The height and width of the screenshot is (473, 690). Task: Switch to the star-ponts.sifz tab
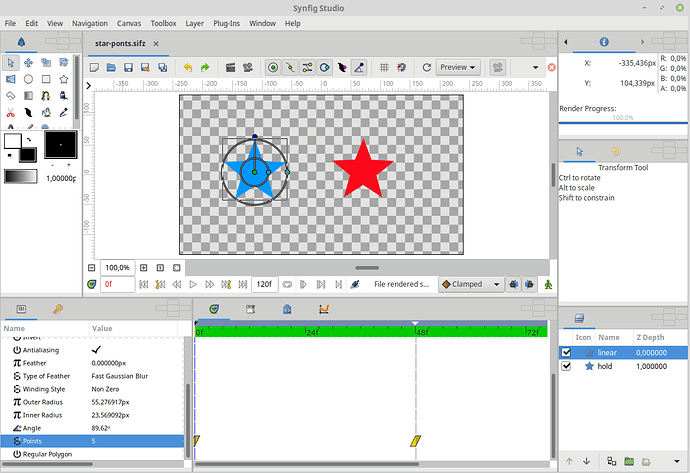click(118, 45)
